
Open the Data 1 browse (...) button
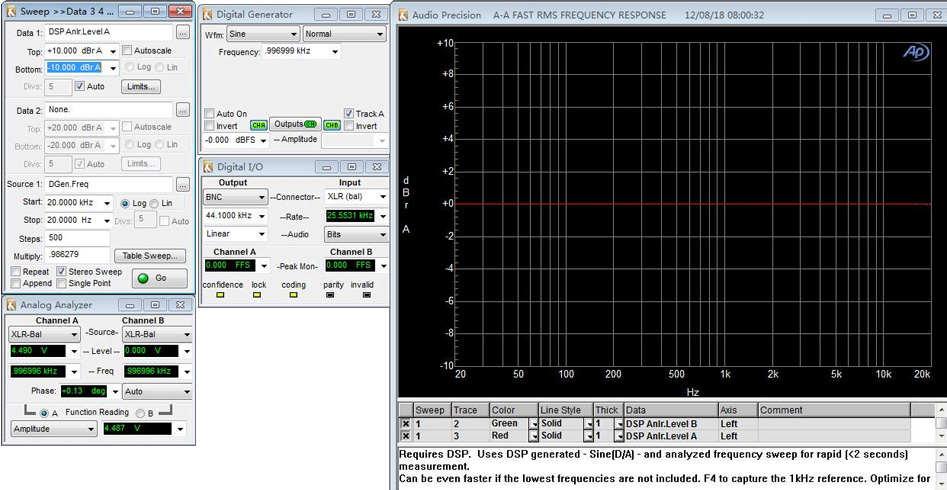click(183, 33)
